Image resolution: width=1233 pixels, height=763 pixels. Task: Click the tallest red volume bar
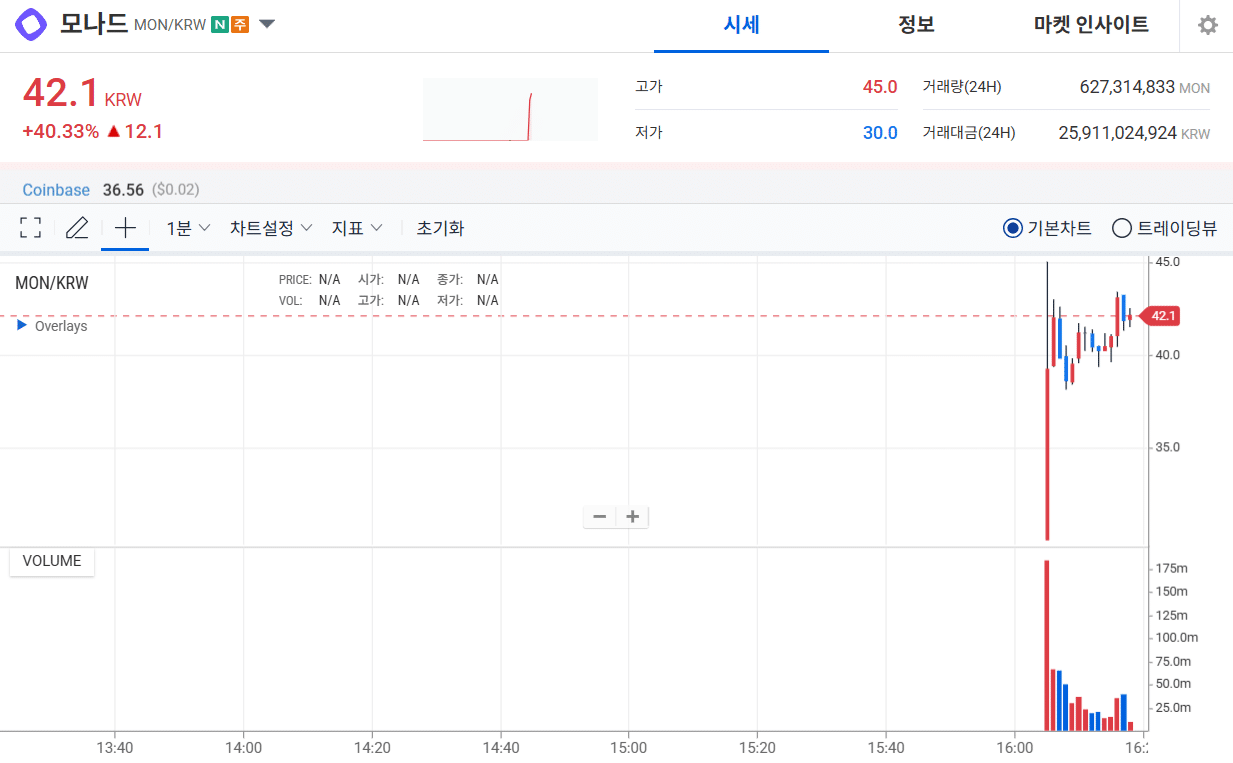pyautogui.click(x=1047, y=646)
